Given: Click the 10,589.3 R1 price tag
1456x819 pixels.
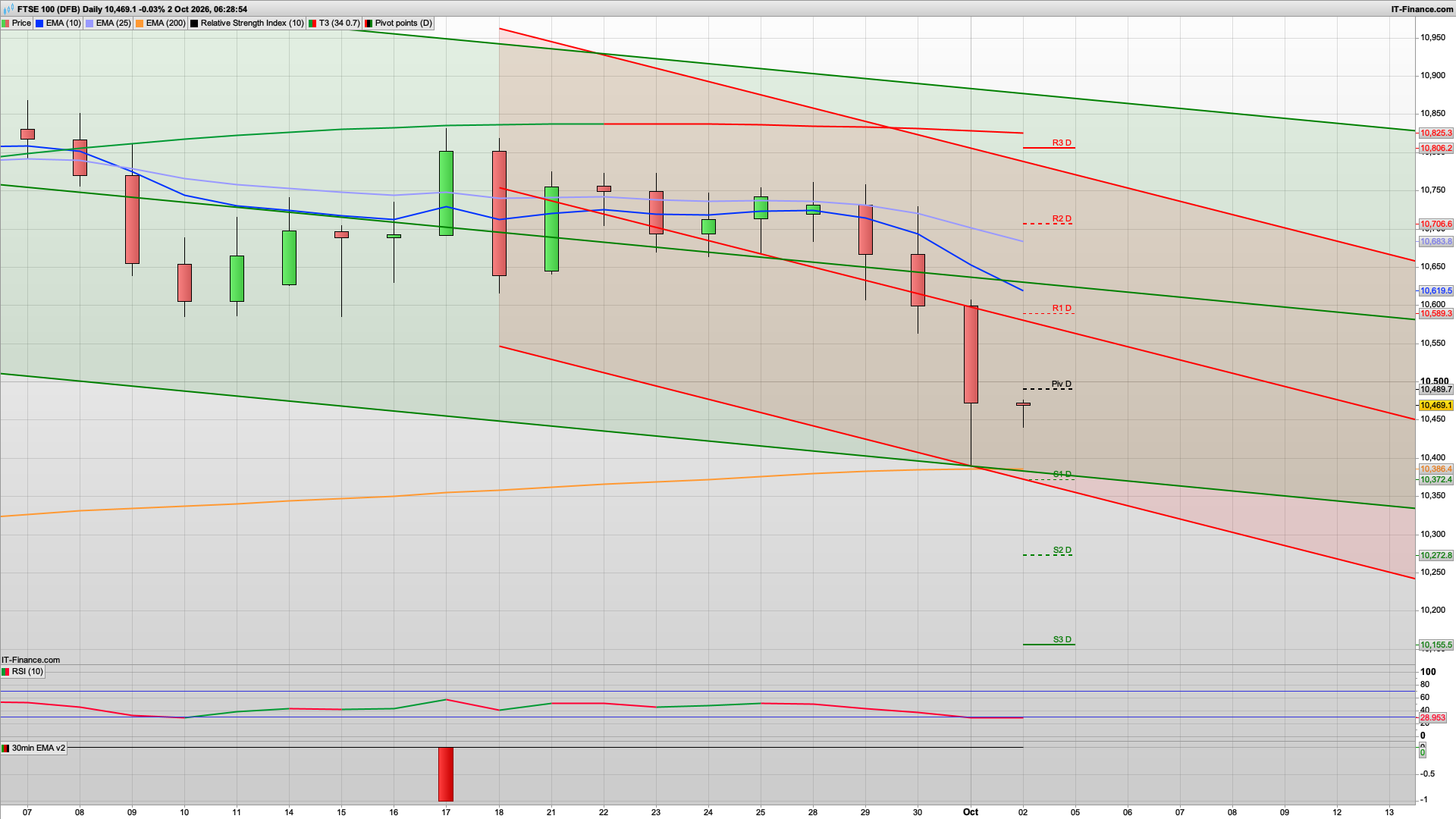Looking at the screenshot, I should pos(1436,313).
